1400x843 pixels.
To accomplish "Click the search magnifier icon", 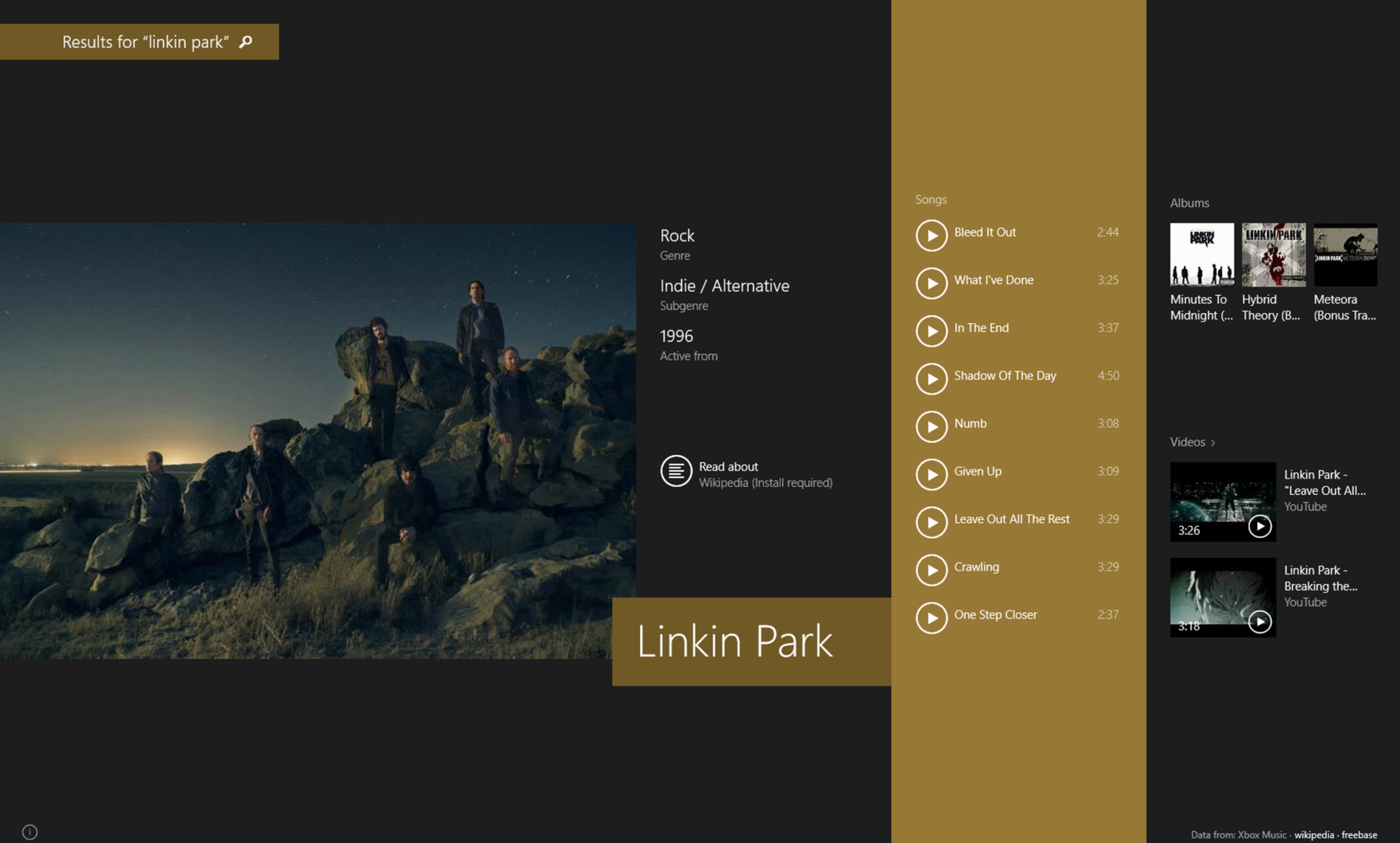I will pos(246,41).
